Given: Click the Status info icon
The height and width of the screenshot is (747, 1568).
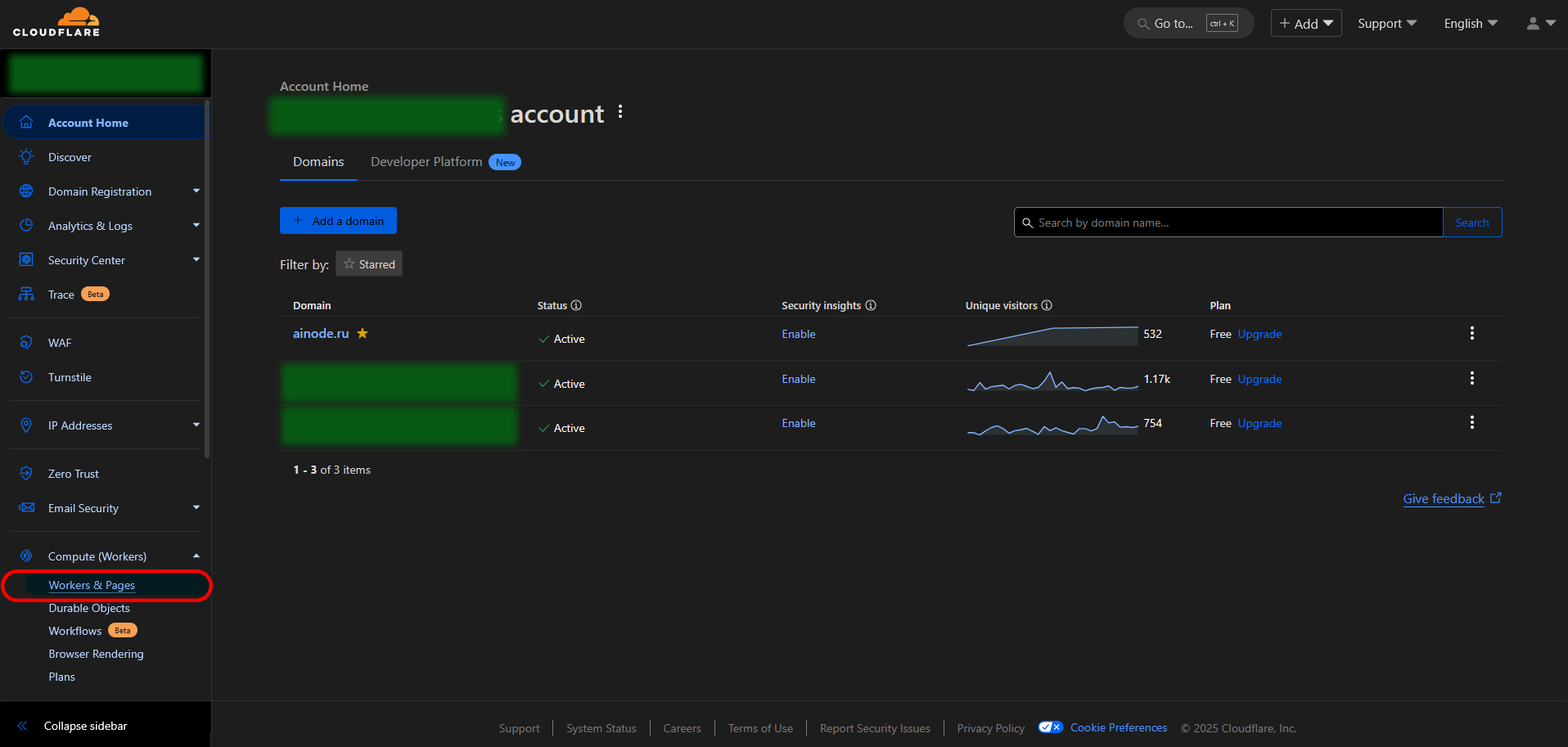Looking at the screenshot, I should pyautogui.click(x=576, y=305).
